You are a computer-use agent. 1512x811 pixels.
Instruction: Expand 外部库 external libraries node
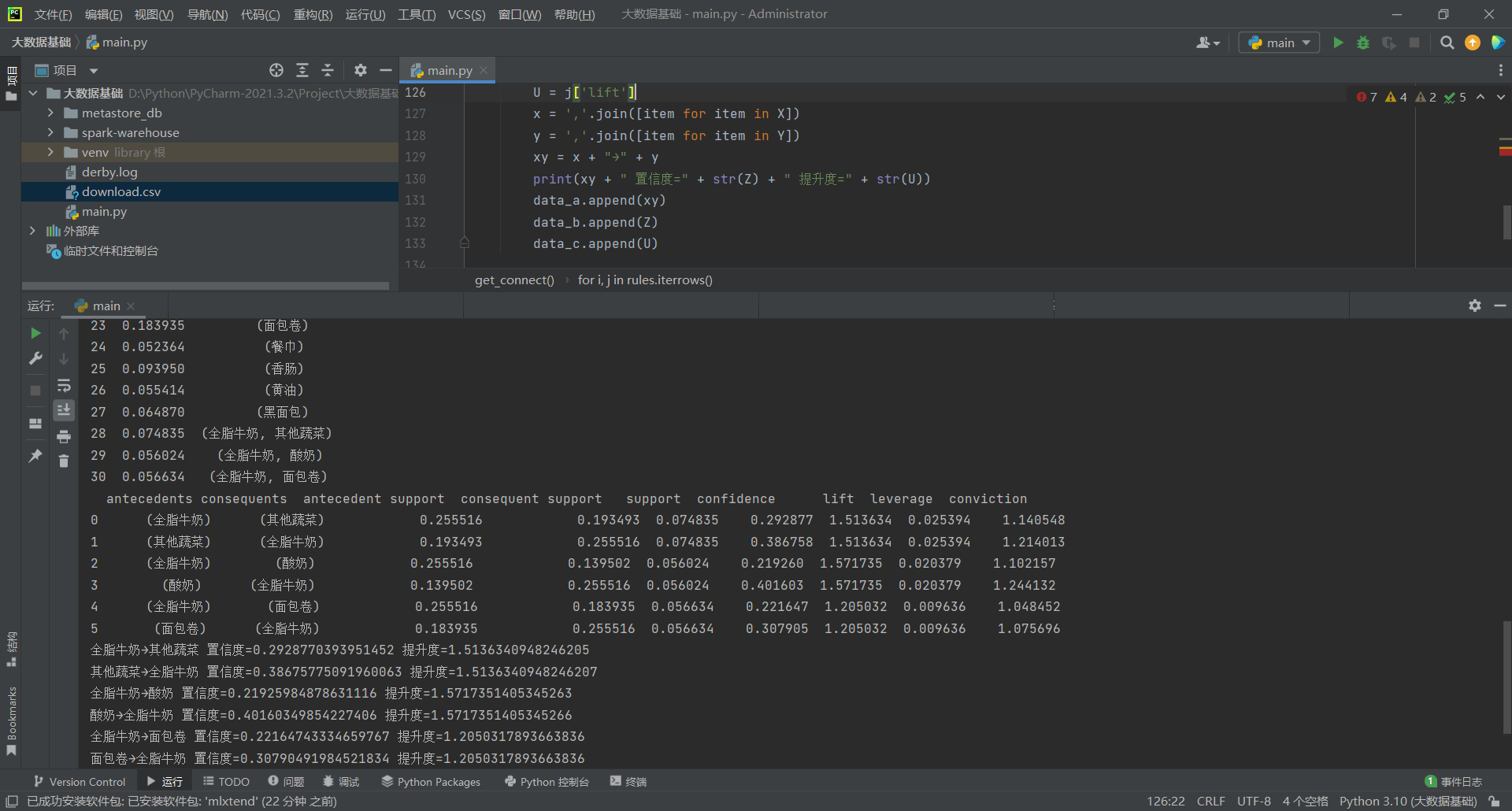point(32,231)
